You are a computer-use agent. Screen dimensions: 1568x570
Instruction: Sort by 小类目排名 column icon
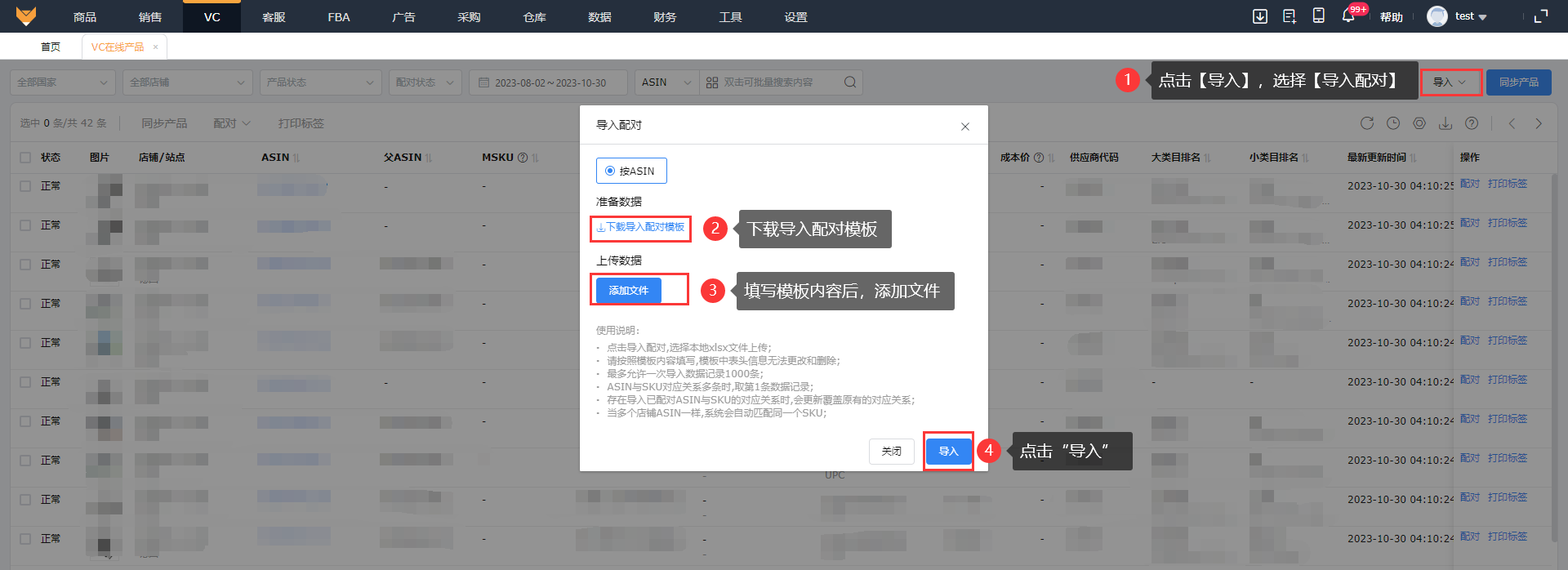click(1305, 158)
